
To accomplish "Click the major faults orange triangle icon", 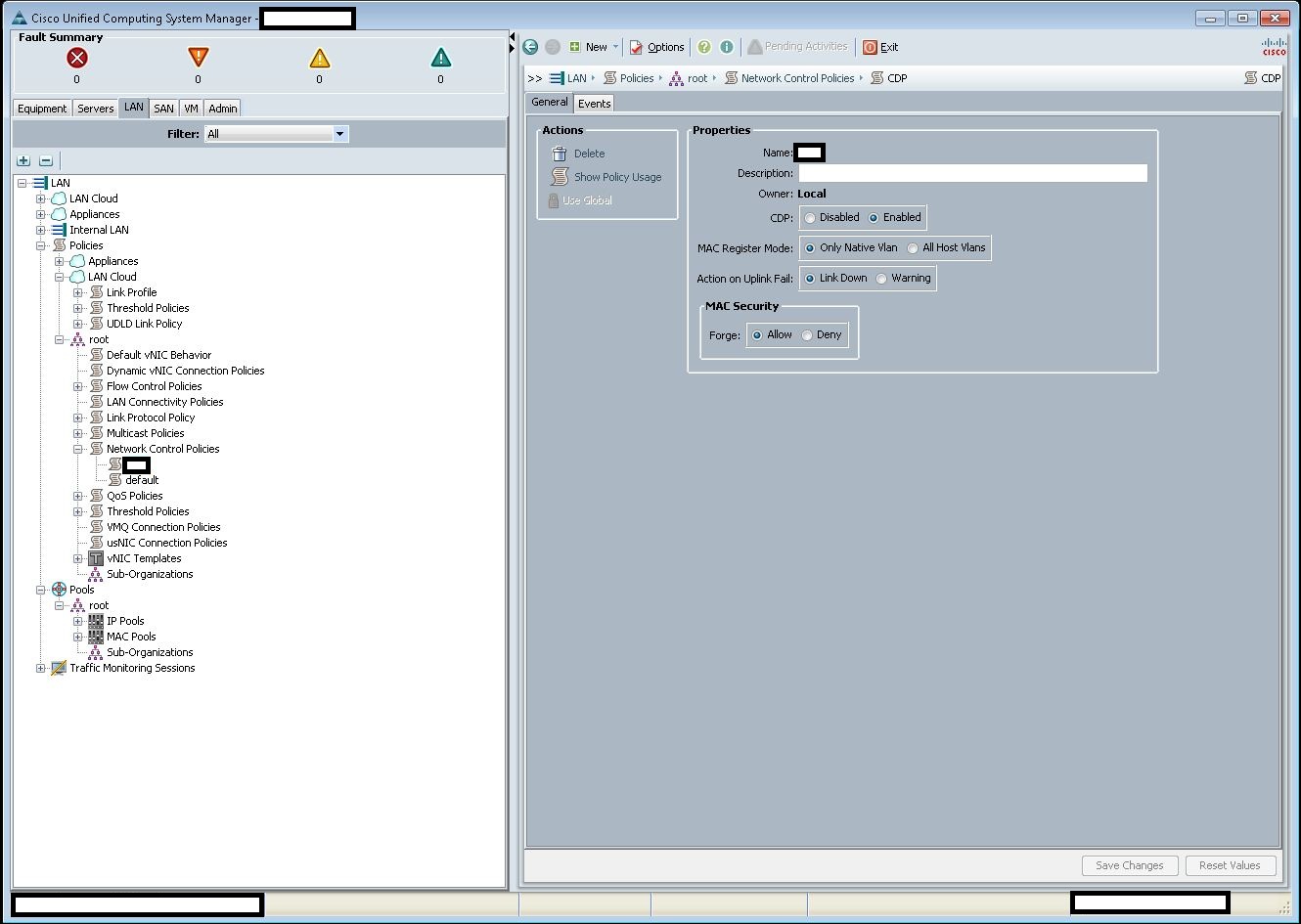I will point(198,59).
